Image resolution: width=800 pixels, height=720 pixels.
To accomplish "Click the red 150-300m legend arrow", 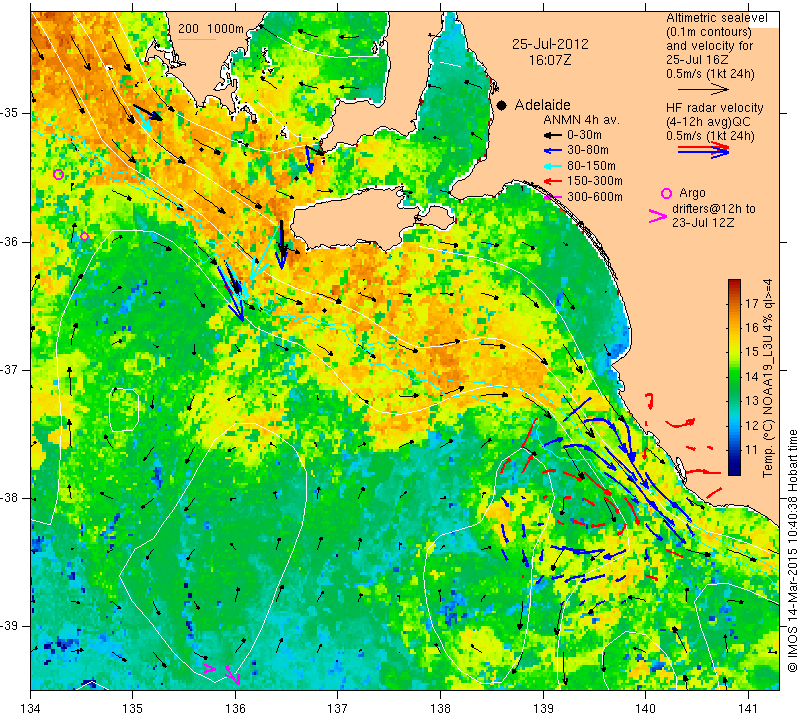I will 552,182.
